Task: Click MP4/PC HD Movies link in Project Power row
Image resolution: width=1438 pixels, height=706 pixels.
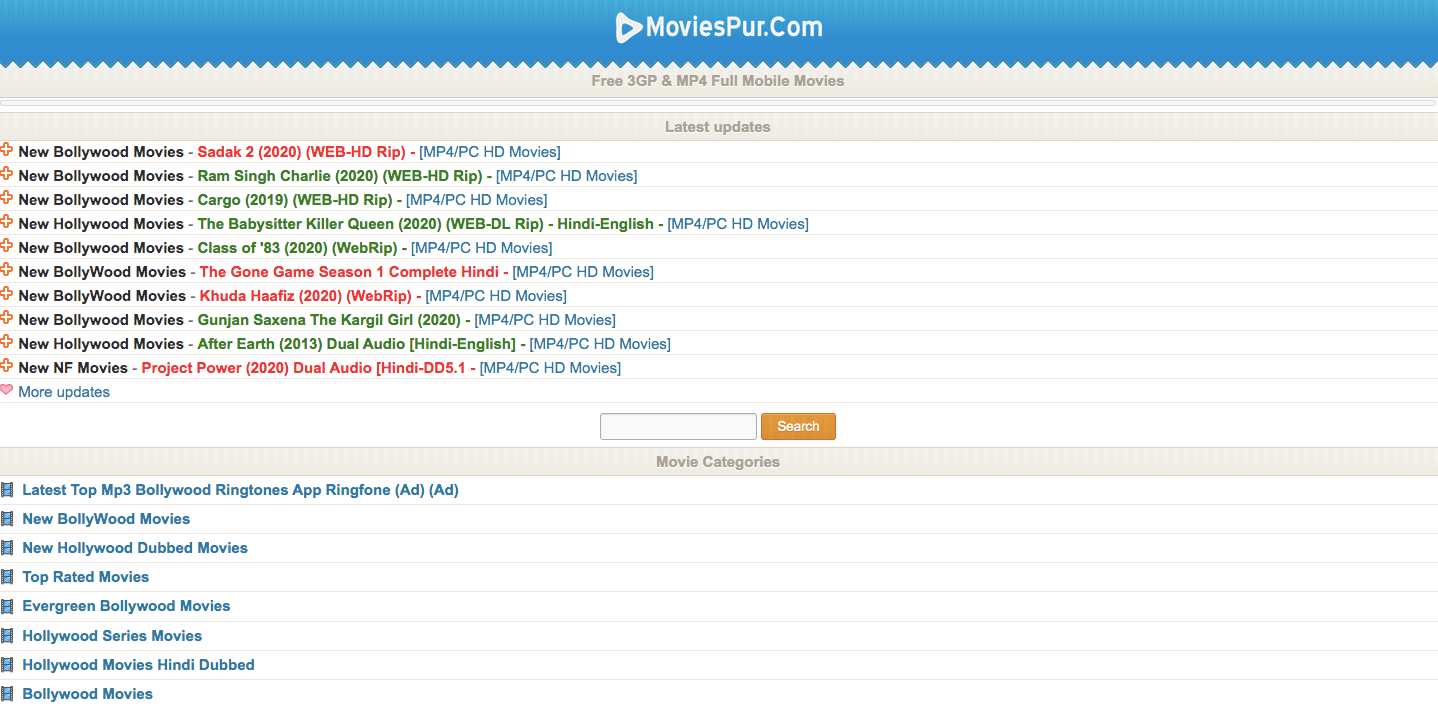Action: tap(550, 368)
